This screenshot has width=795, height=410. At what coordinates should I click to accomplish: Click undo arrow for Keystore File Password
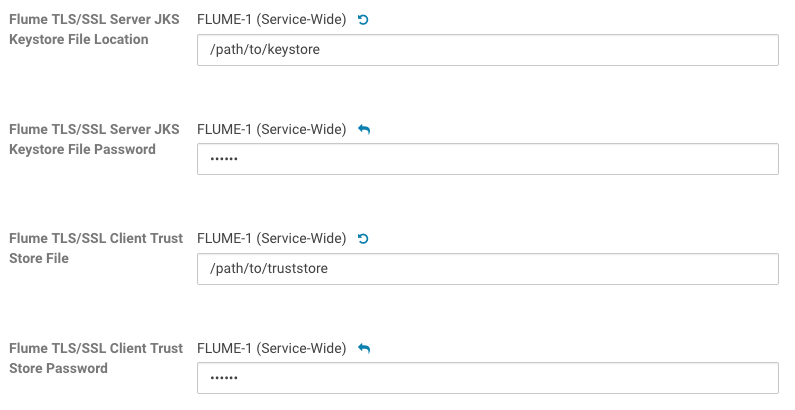[x=364, y=129]
